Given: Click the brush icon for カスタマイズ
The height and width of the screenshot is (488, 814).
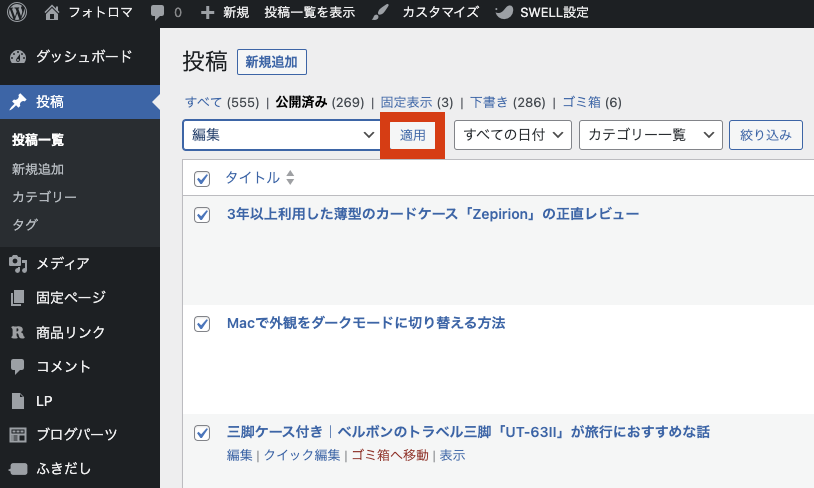Looking at the screenshot, I should click(381, 12).
